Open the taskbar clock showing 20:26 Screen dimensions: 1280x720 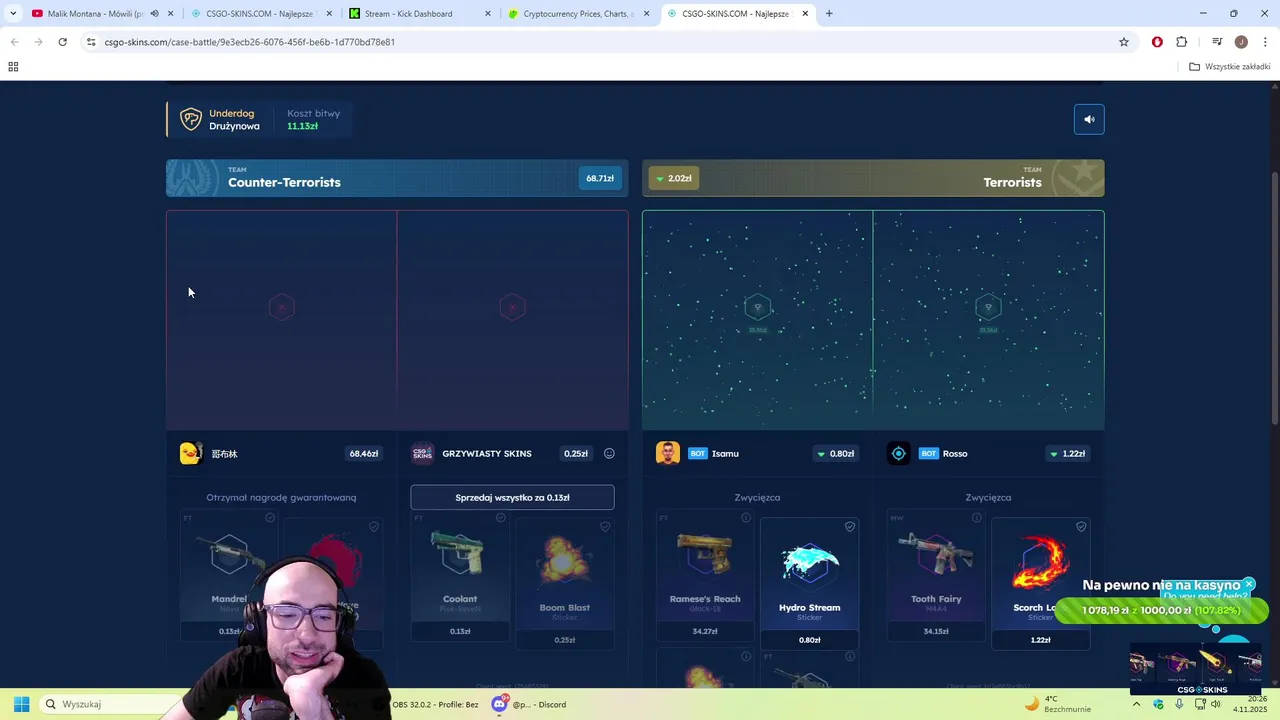1252,704
